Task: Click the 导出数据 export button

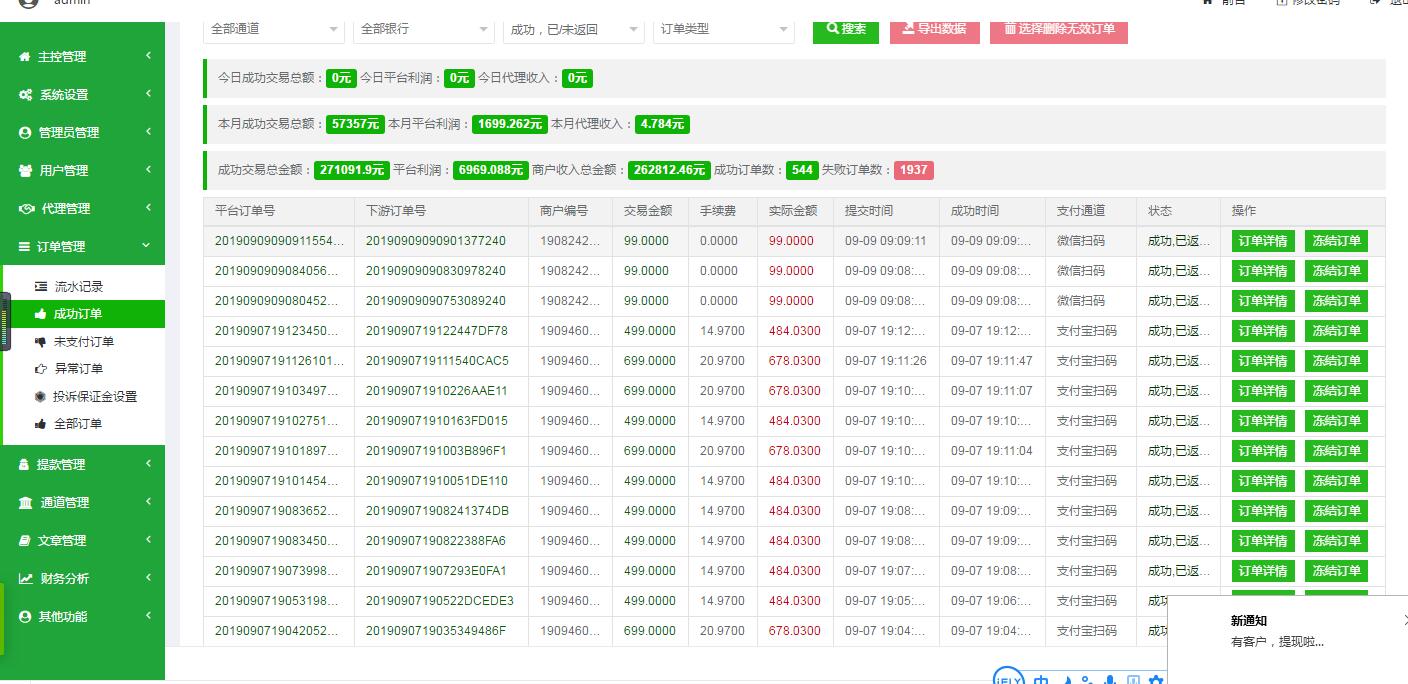Action: (x=934, y=29)
